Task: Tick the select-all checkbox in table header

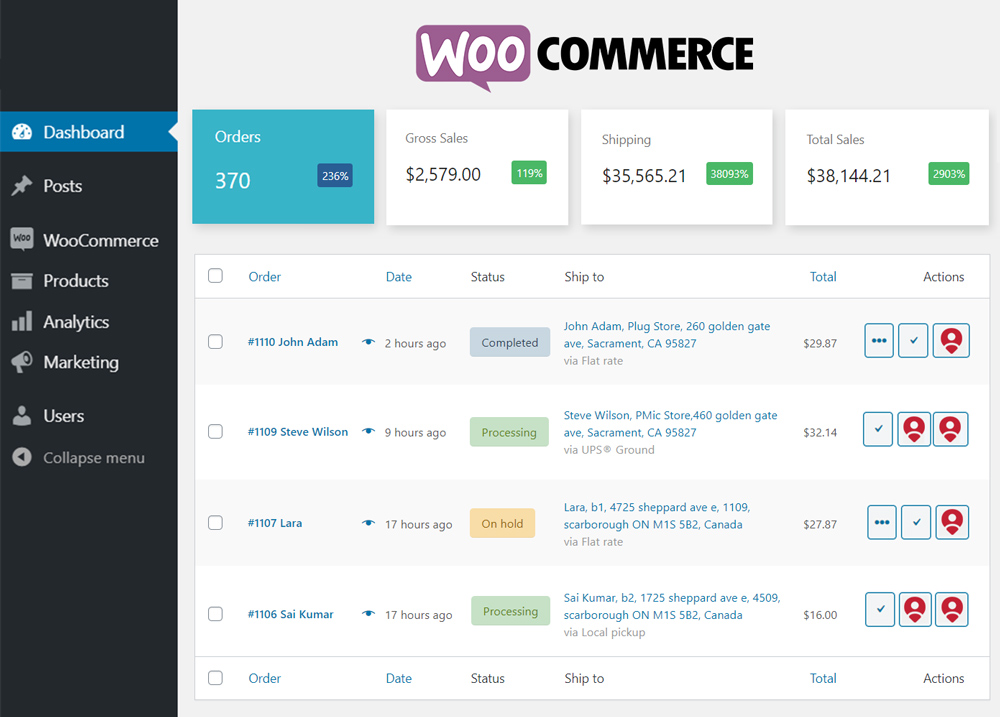Action: [x=216, y=276]
